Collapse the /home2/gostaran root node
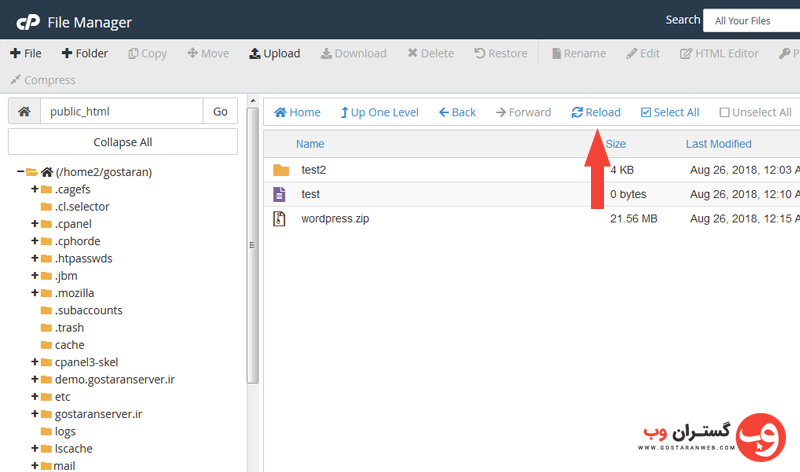The image size is (800, 472). point(21,172)
